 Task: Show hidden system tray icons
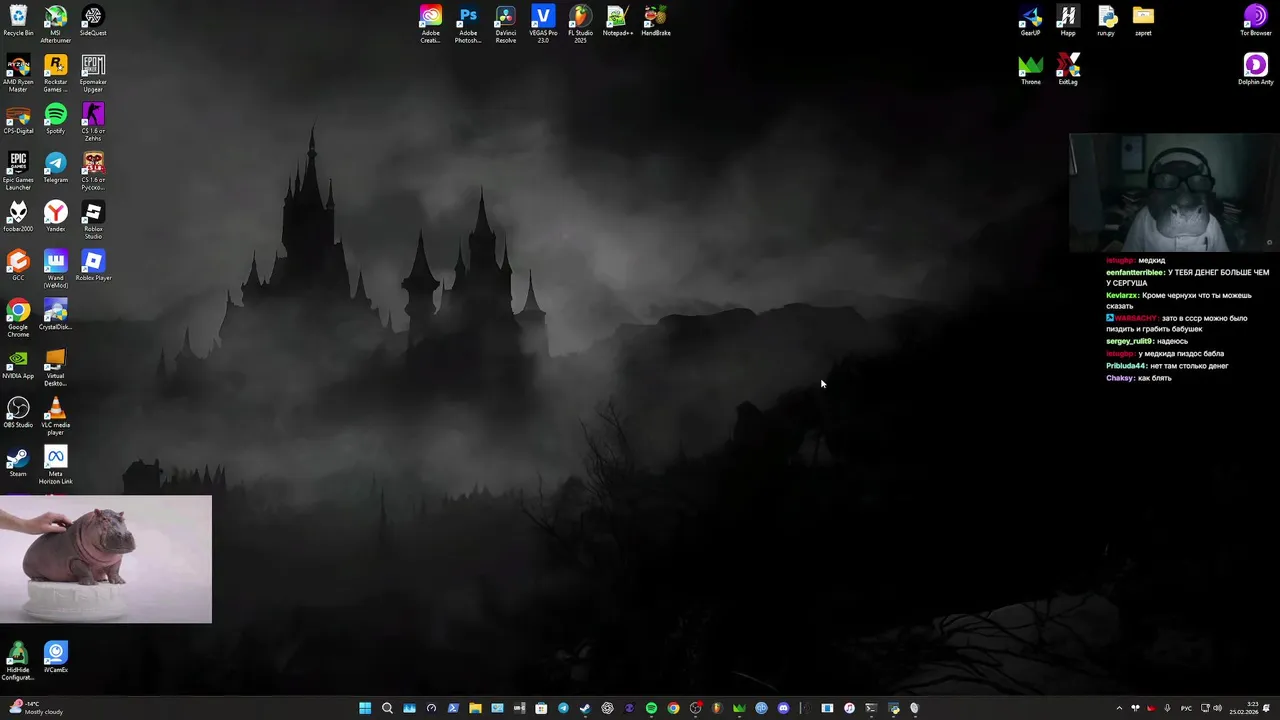pos(1119,708)
